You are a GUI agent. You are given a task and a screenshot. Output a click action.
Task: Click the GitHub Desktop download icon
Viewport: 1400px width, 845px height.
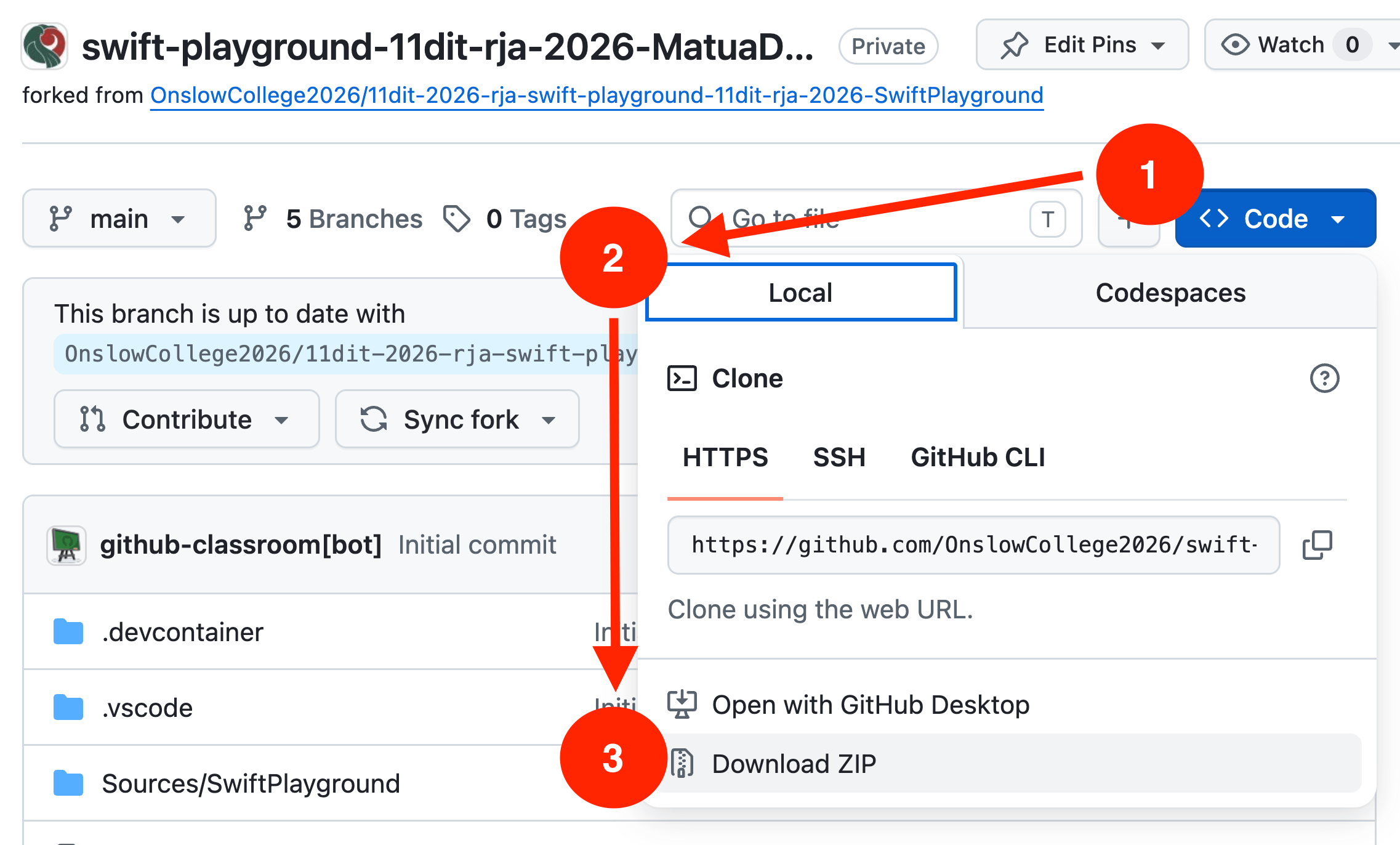(682, 705)
